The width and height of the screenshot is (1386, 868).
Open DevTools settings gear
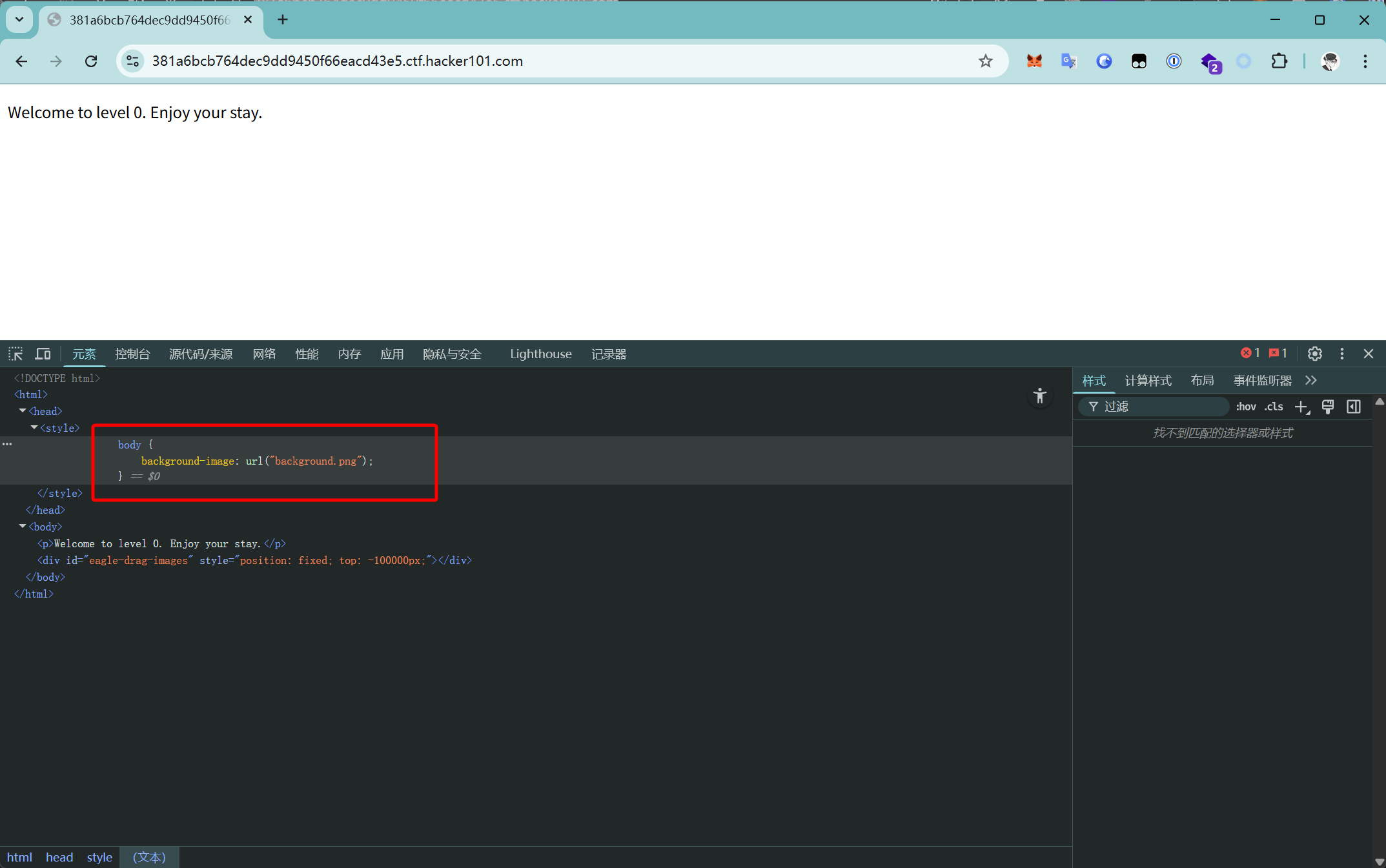pos(1314,354)
